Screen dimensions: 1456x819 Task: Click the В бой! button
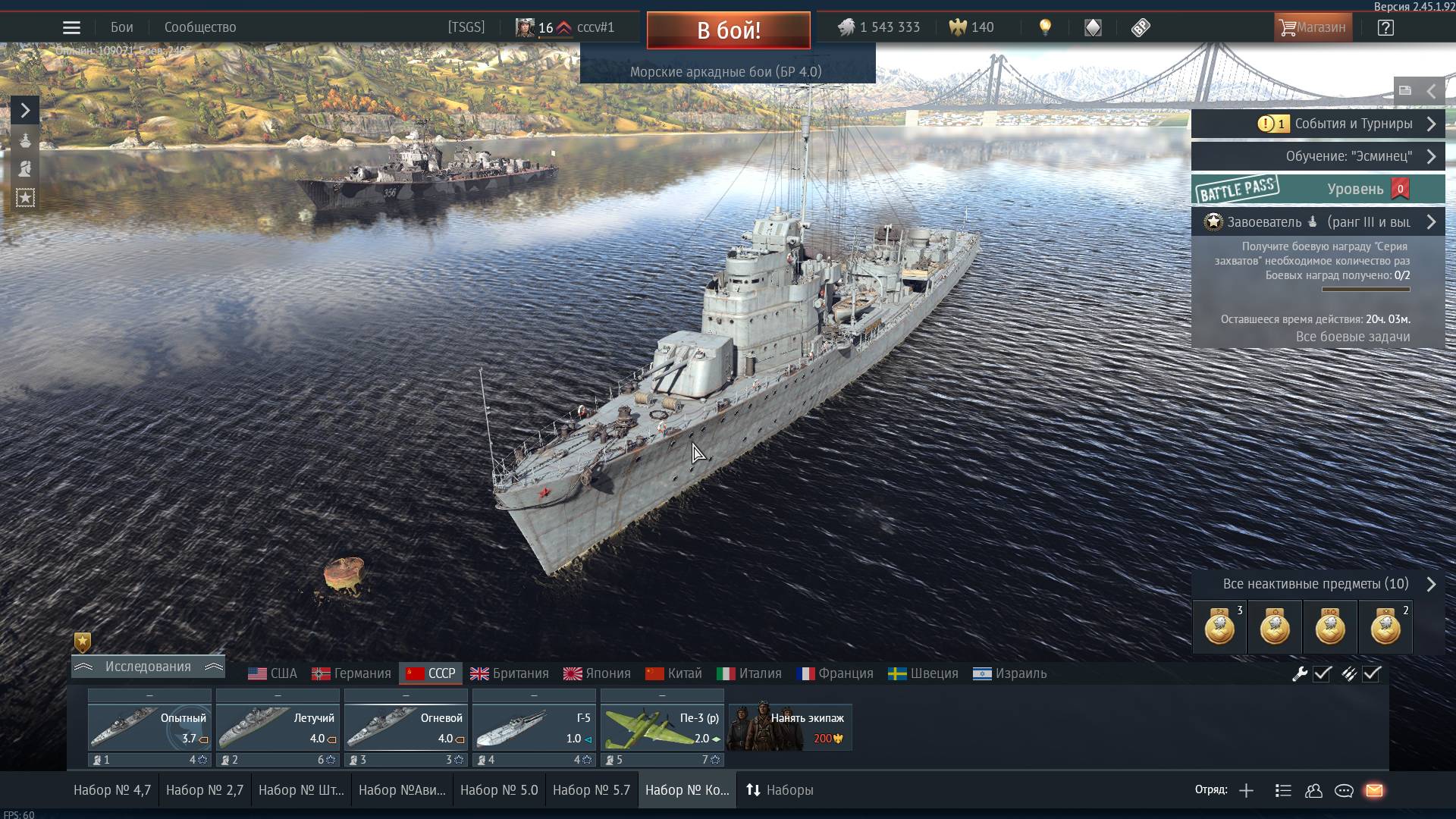[728, 30]
